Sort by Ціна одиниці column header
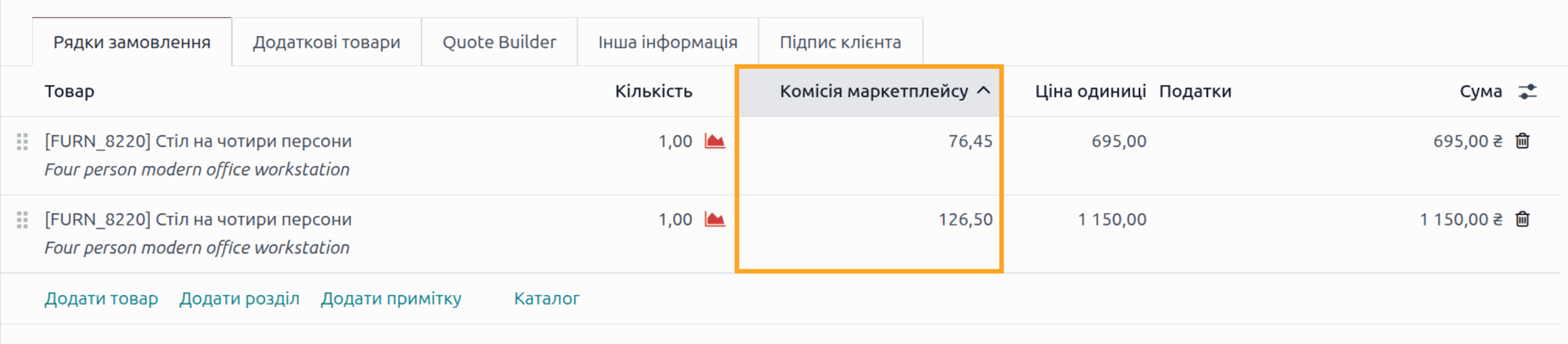 1089,92
